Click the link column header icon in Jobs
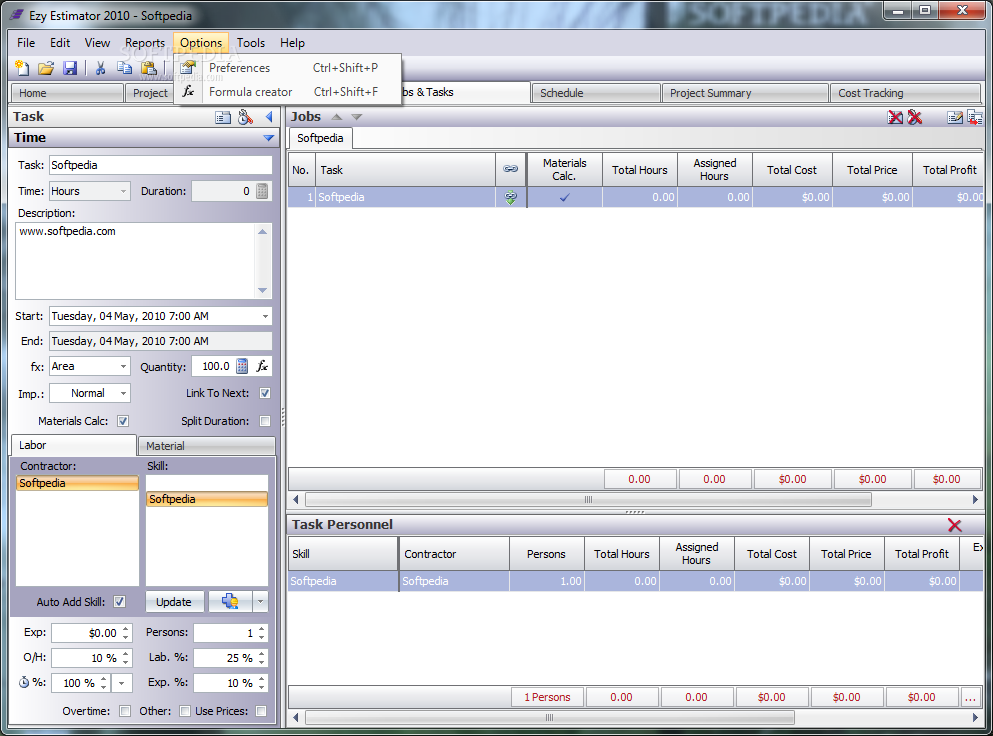 click(510, 169)
